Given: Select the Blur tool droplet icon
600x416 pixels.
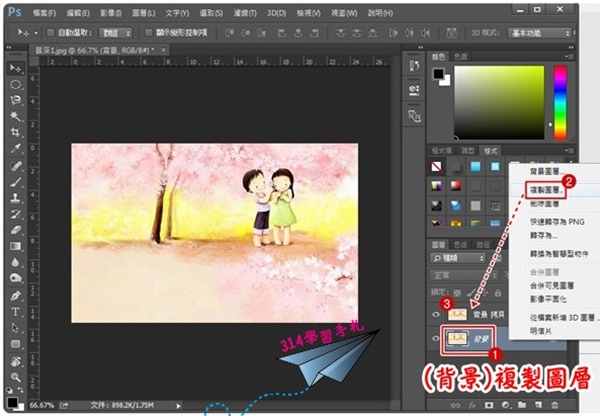Looking at the screenshot, I should [x=15, y=262].
